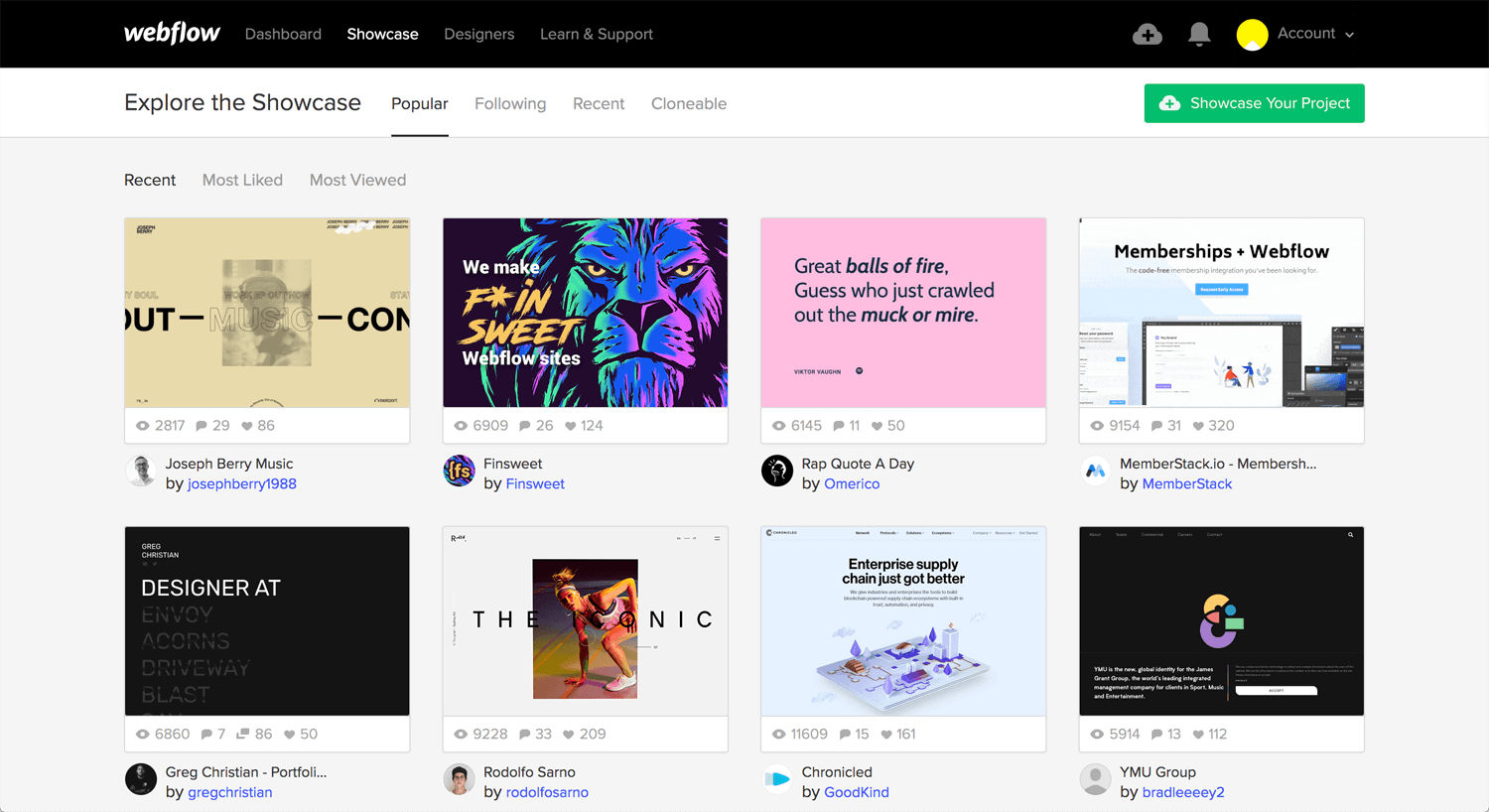
Task: Click heart icon on MemberStack card
Action: tap(1198, 426)
